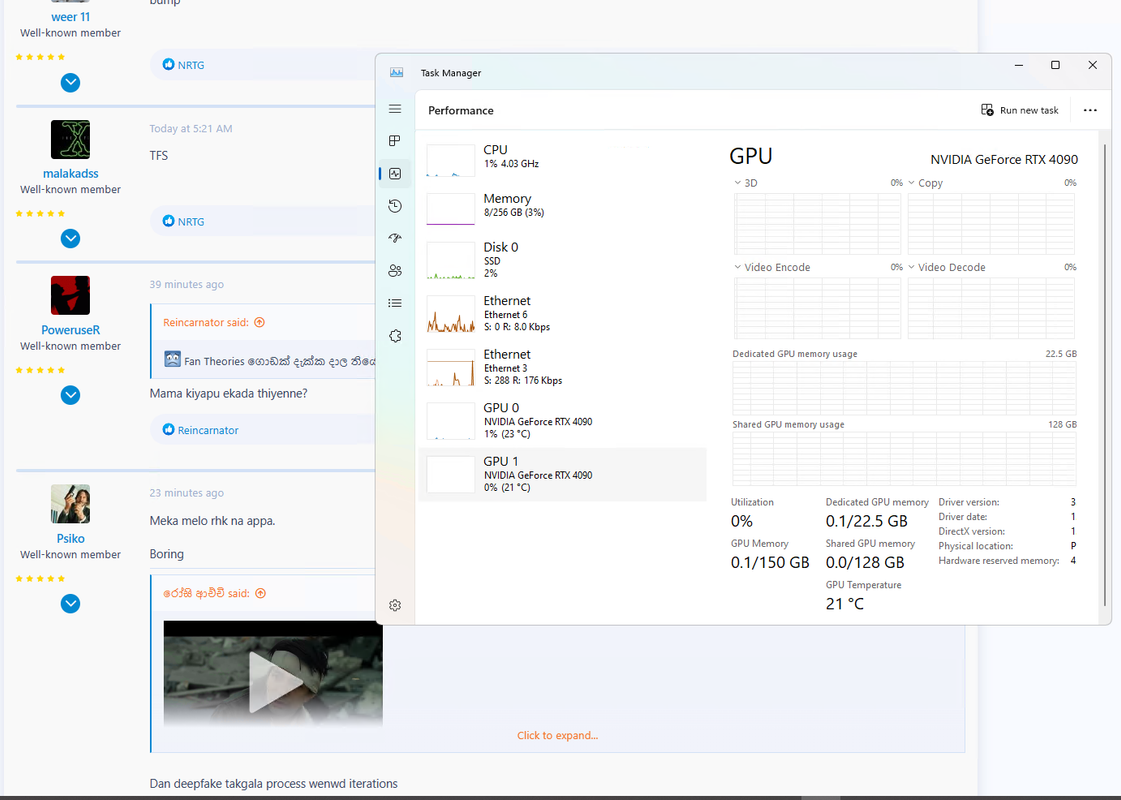The width and height of the screenshot is (1121, 800).
Task: Open Users icon in Task Manager sidebar
Action: [395, 271]
